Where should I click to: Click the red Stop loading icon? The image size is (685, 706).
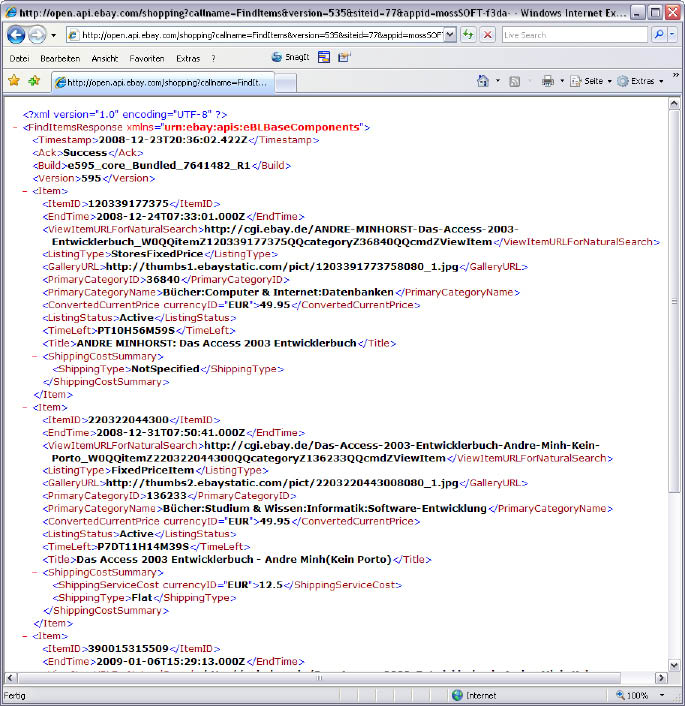(487, 35)
